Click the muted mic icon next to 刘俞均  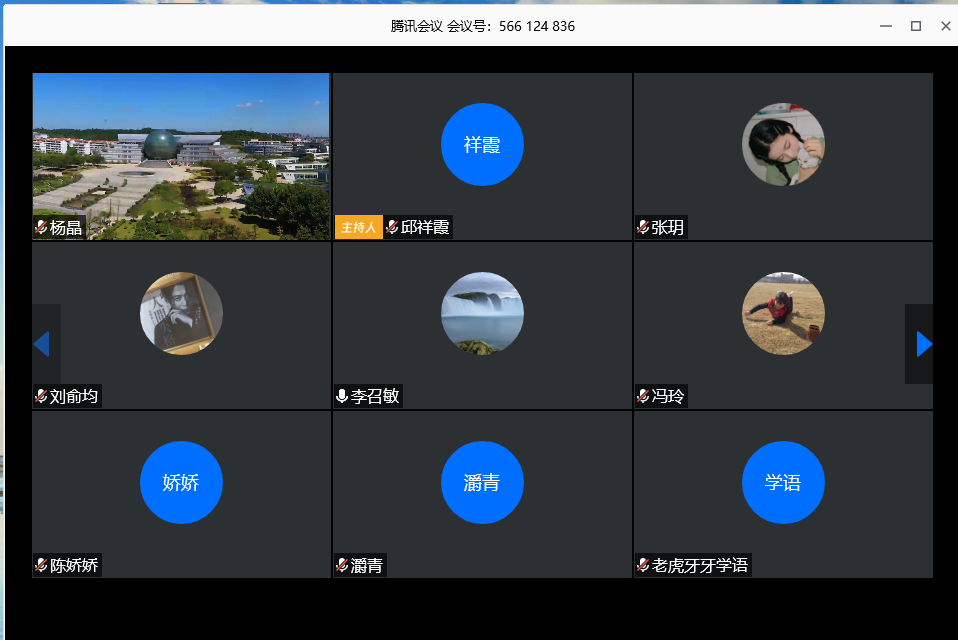point(41,397)
